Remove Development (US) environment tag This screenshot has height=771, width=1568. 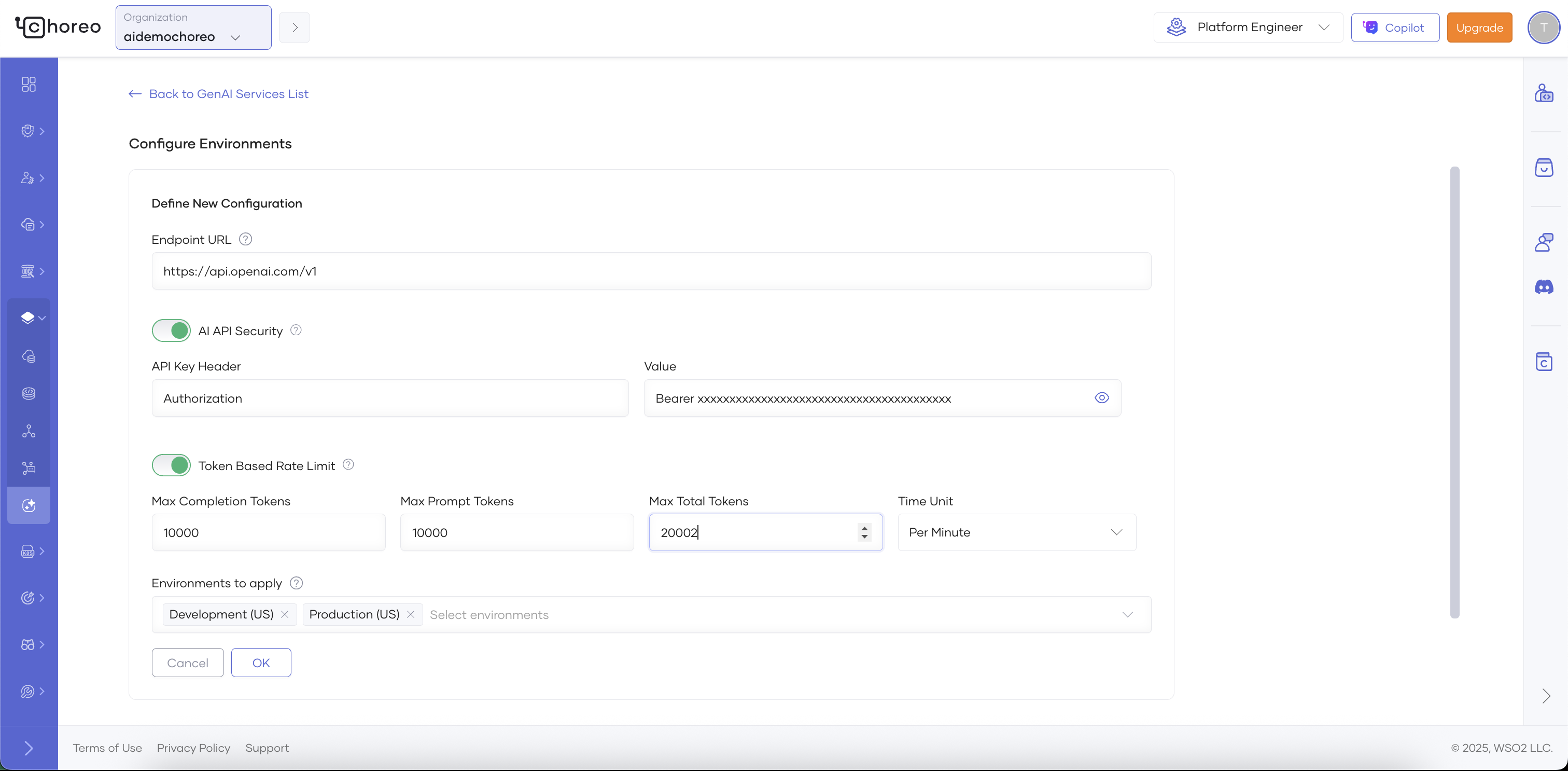pos(285,614)
